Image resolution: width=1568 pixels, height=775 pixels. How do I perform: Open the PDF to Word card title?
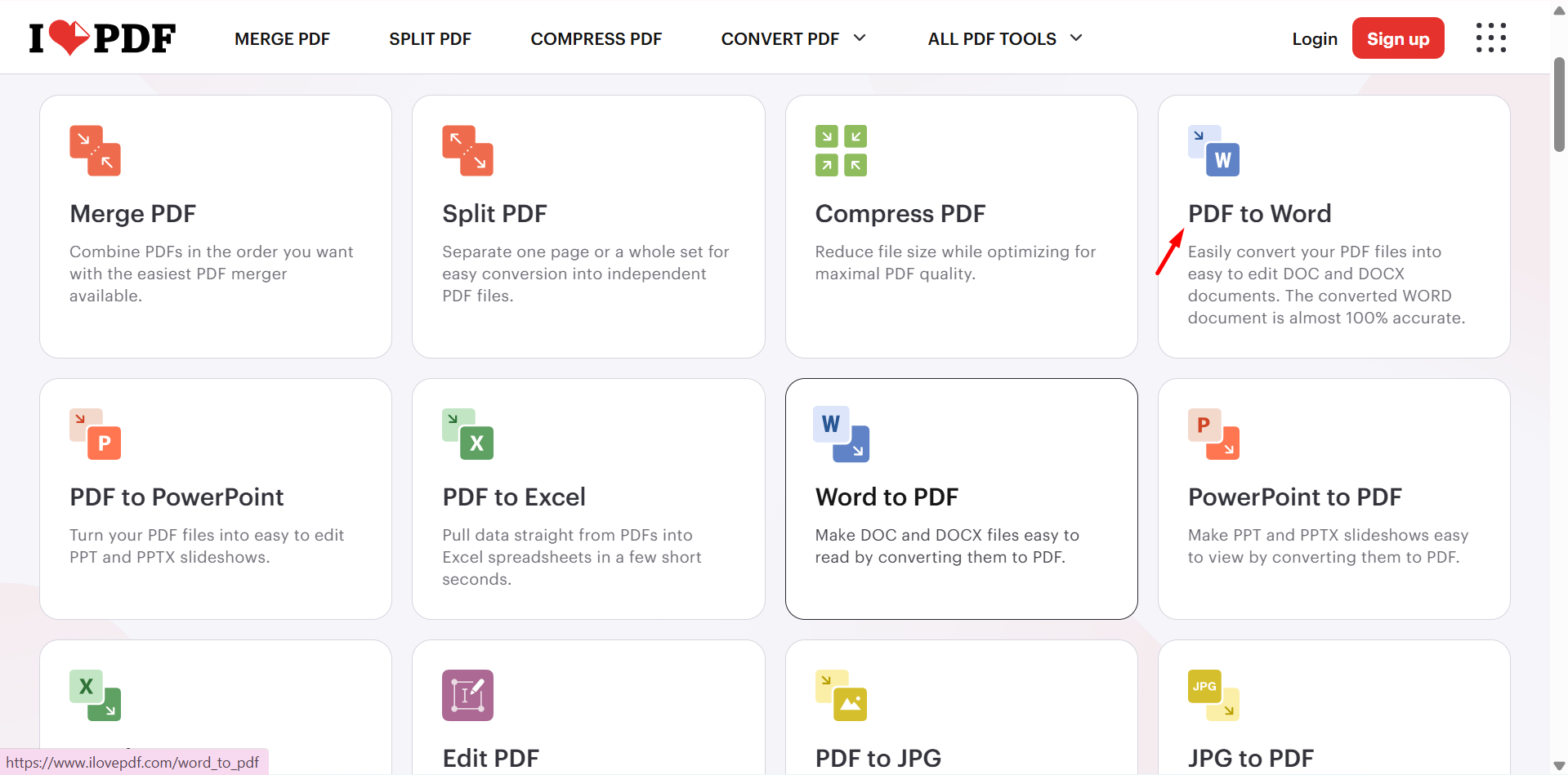(1259, 213)
